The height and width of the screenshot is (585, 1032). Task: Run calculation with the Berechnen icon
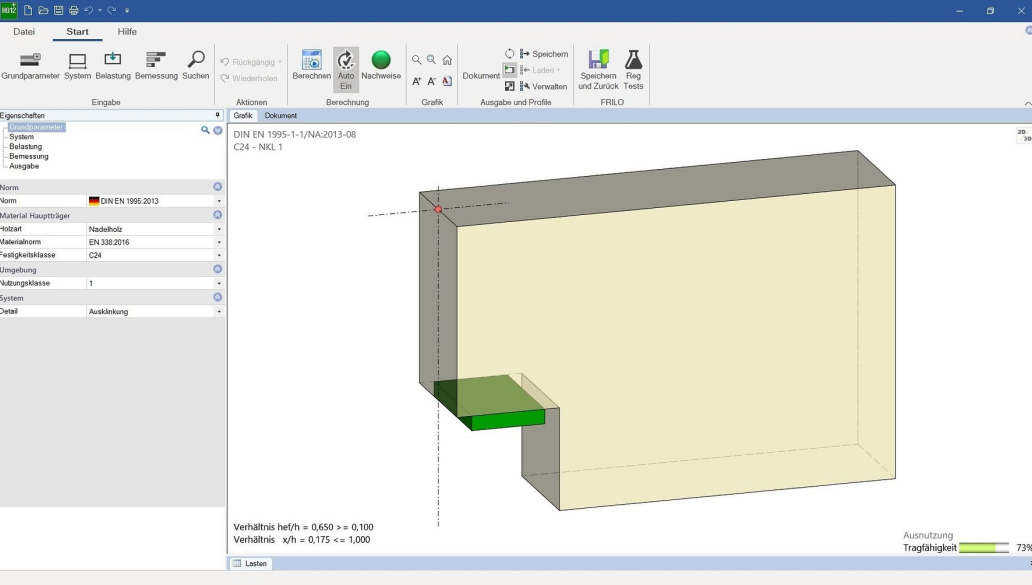tap(311, 62)
